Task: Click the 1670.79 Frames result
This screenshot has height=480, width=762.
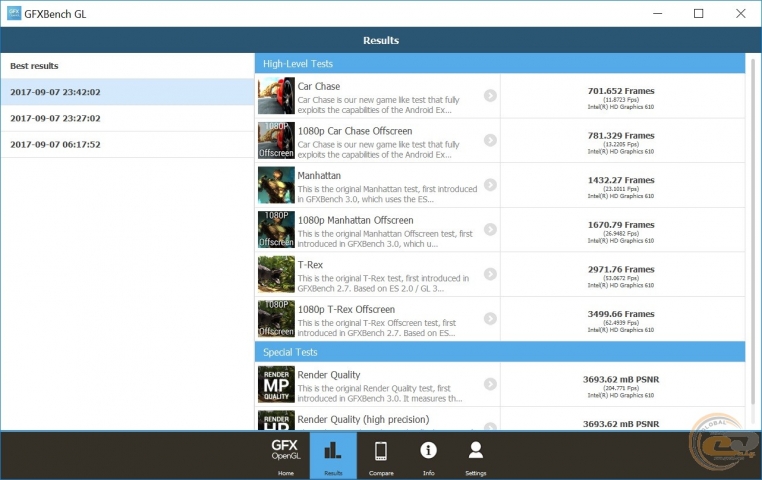Action: click(621, 225)
